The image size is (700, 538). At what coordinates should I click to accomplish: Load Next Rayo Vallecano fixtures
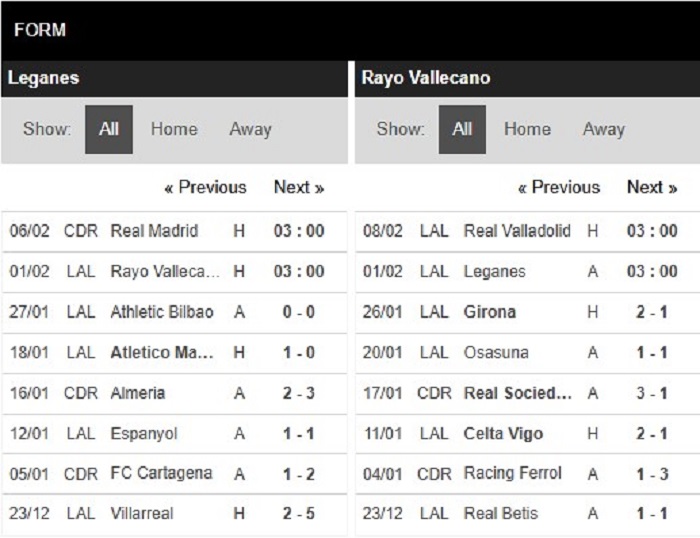[x=652, y=188]
